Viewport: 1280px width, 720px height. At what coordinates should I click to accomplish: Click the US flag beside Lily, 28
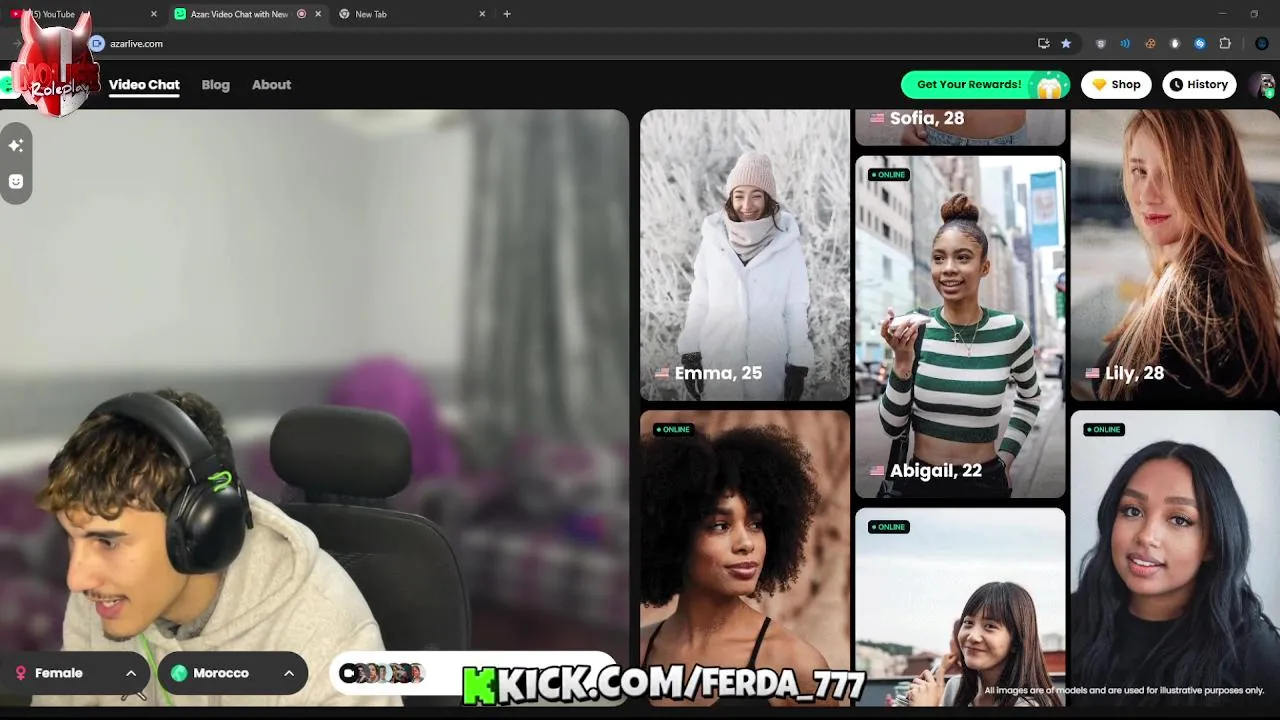click(1092, 373)
